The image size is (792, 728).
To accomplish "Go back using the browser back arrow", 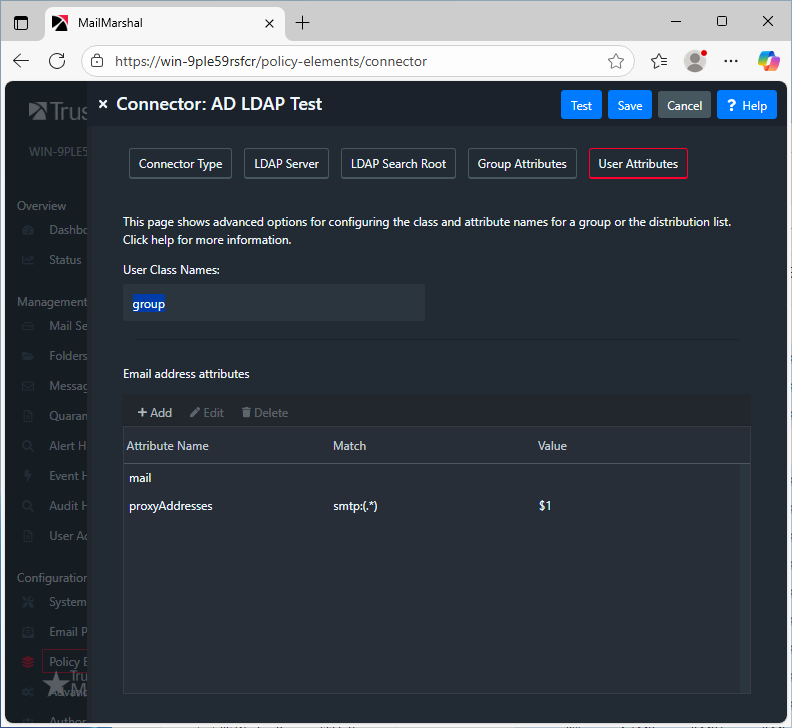I will point(22,61).
